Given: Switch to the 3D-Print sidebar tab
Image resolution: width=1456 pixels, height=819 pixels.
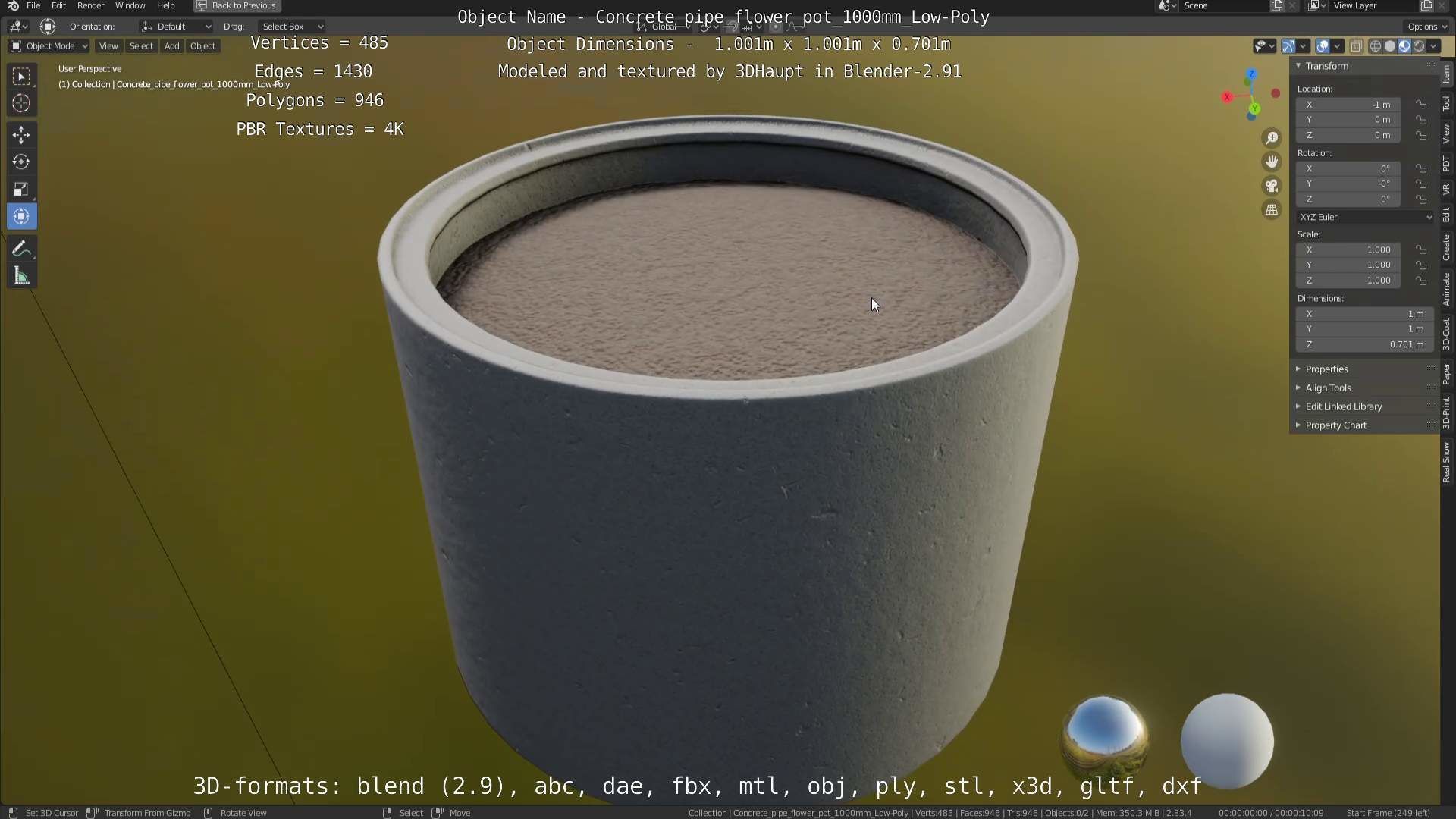Looking at the screenshot, I should click(1447, 413).
